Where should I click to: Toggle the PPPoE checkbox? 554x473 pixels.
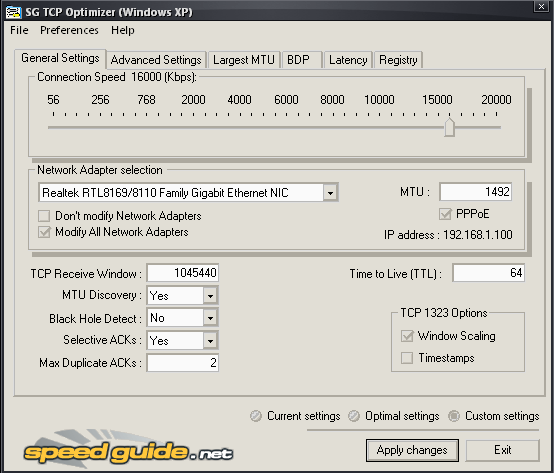pos(445,214)
